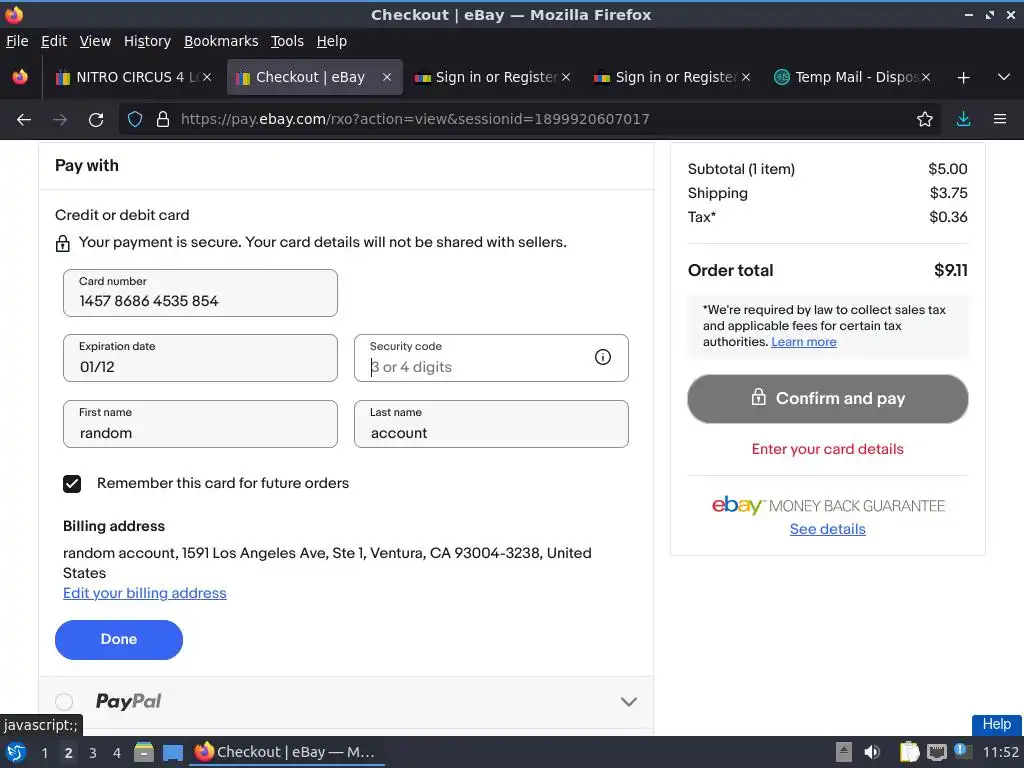Open the History menu
Viewport: 1024px width, 768px height.
pyautogui.click(x=147, y=41)
